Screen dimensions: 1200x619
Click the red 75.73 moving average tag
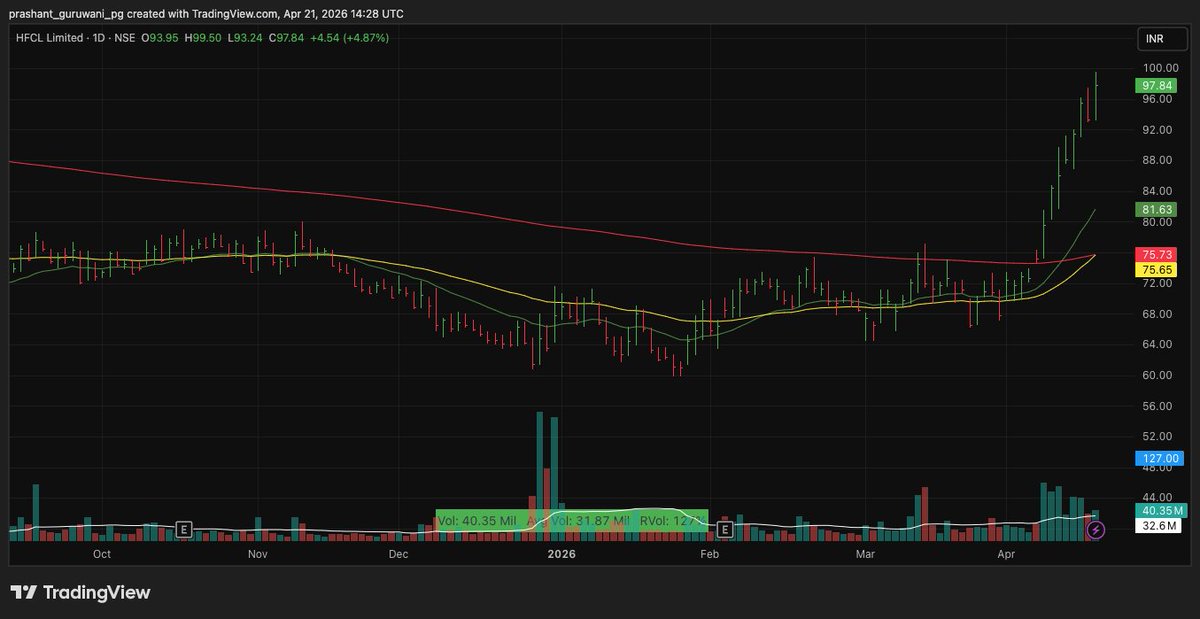tap(1157, 256)
